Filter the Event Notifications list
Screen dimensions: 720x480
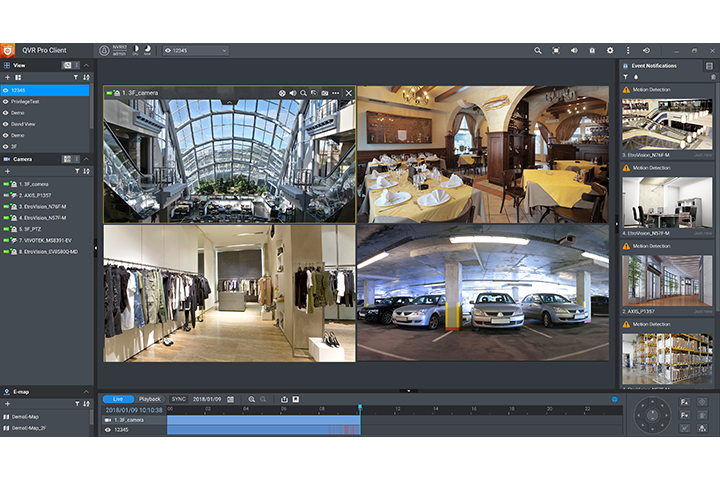[625, 77]
